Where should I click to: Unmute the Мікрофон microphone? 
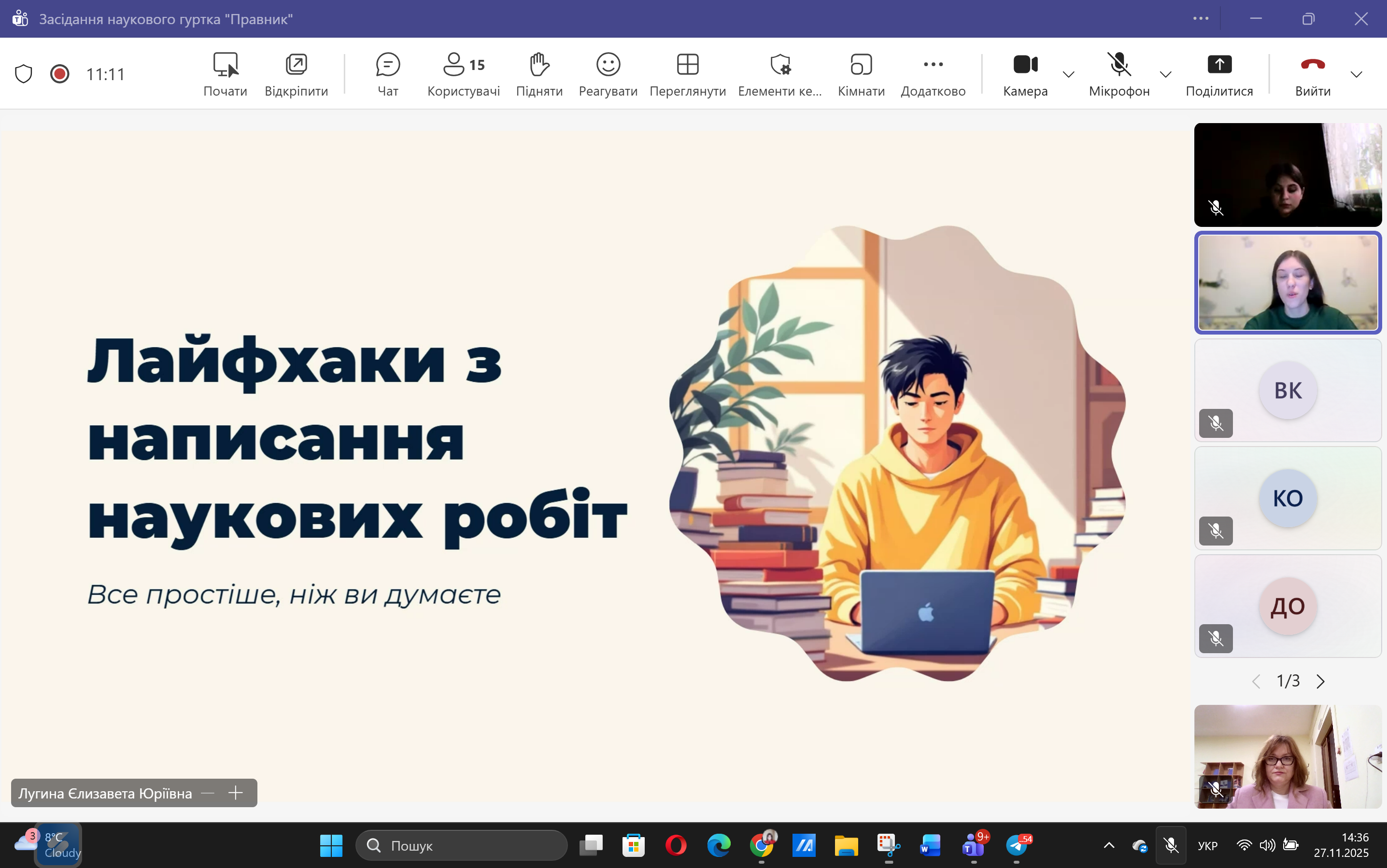1119,73
